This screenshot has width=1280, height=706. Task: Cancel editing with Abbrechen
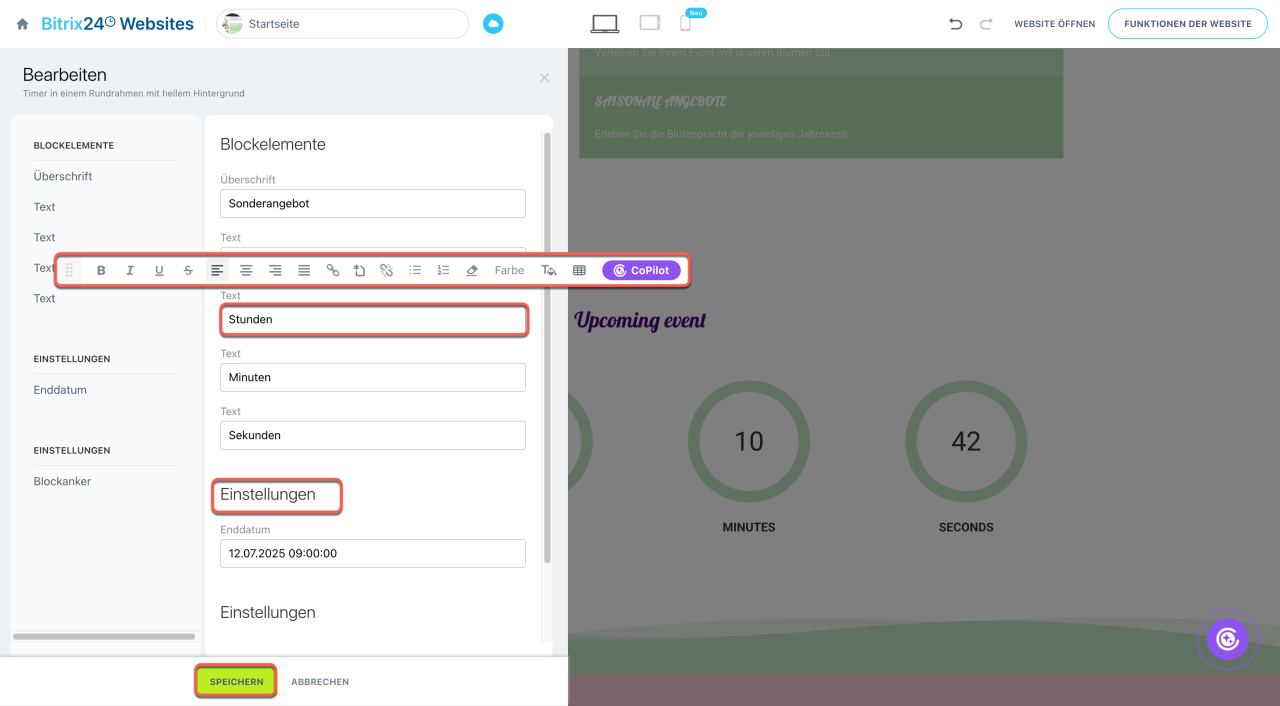coord(320,682)
